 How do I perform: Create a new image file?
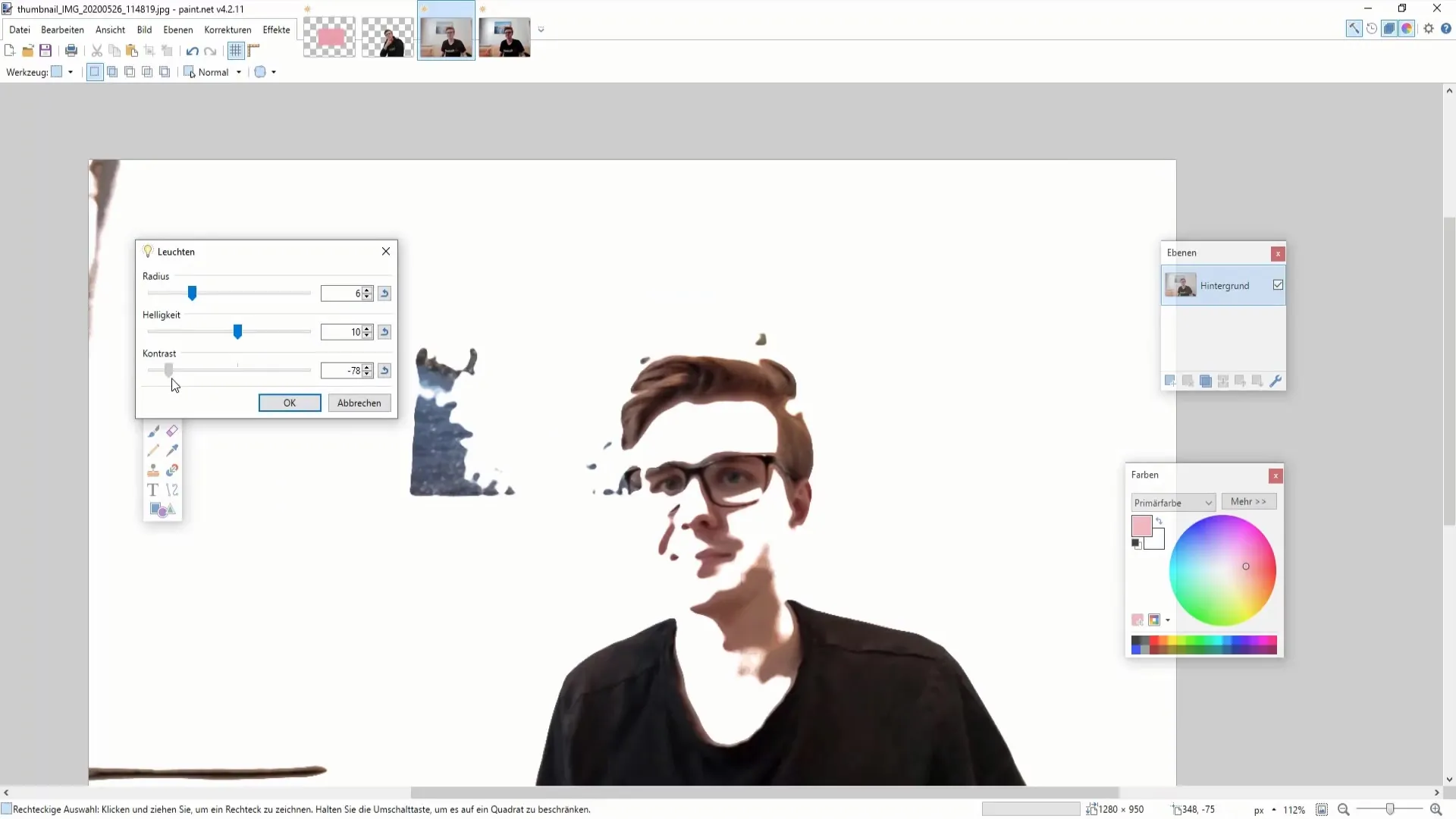[x=10, y=51]
